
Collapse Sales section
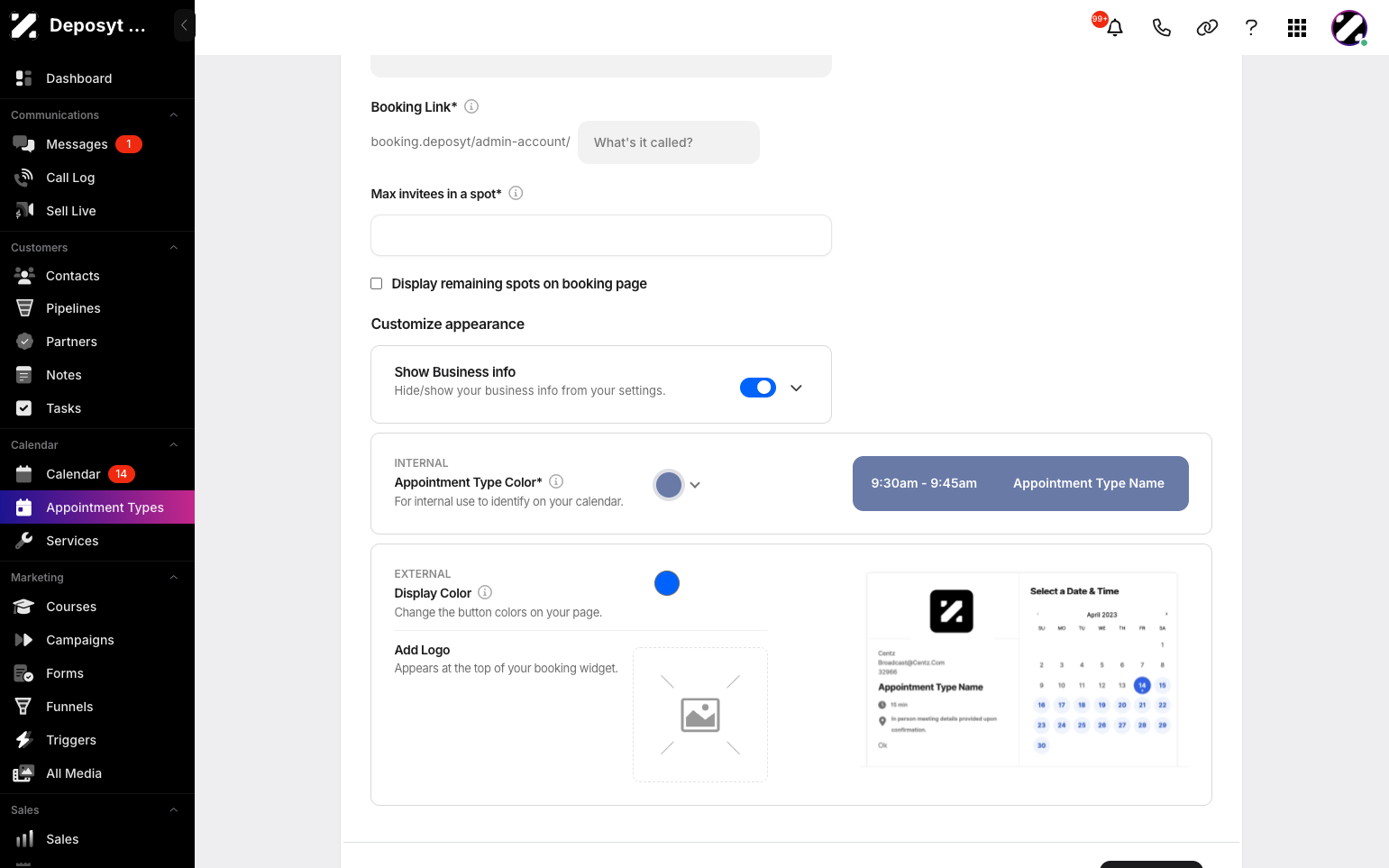coord(174,809)
